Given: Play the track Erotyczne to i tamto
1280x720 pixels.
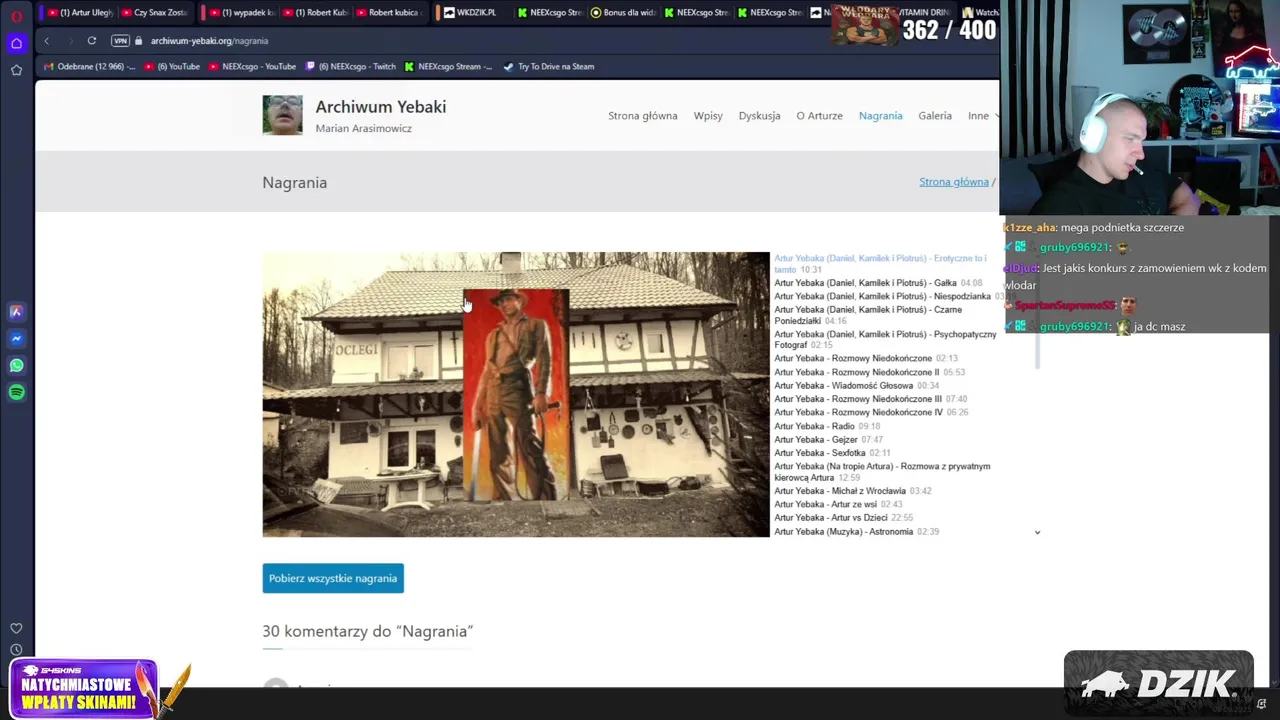Looking at the screenshot, I should pyautogui.click(x=880, y=264).
